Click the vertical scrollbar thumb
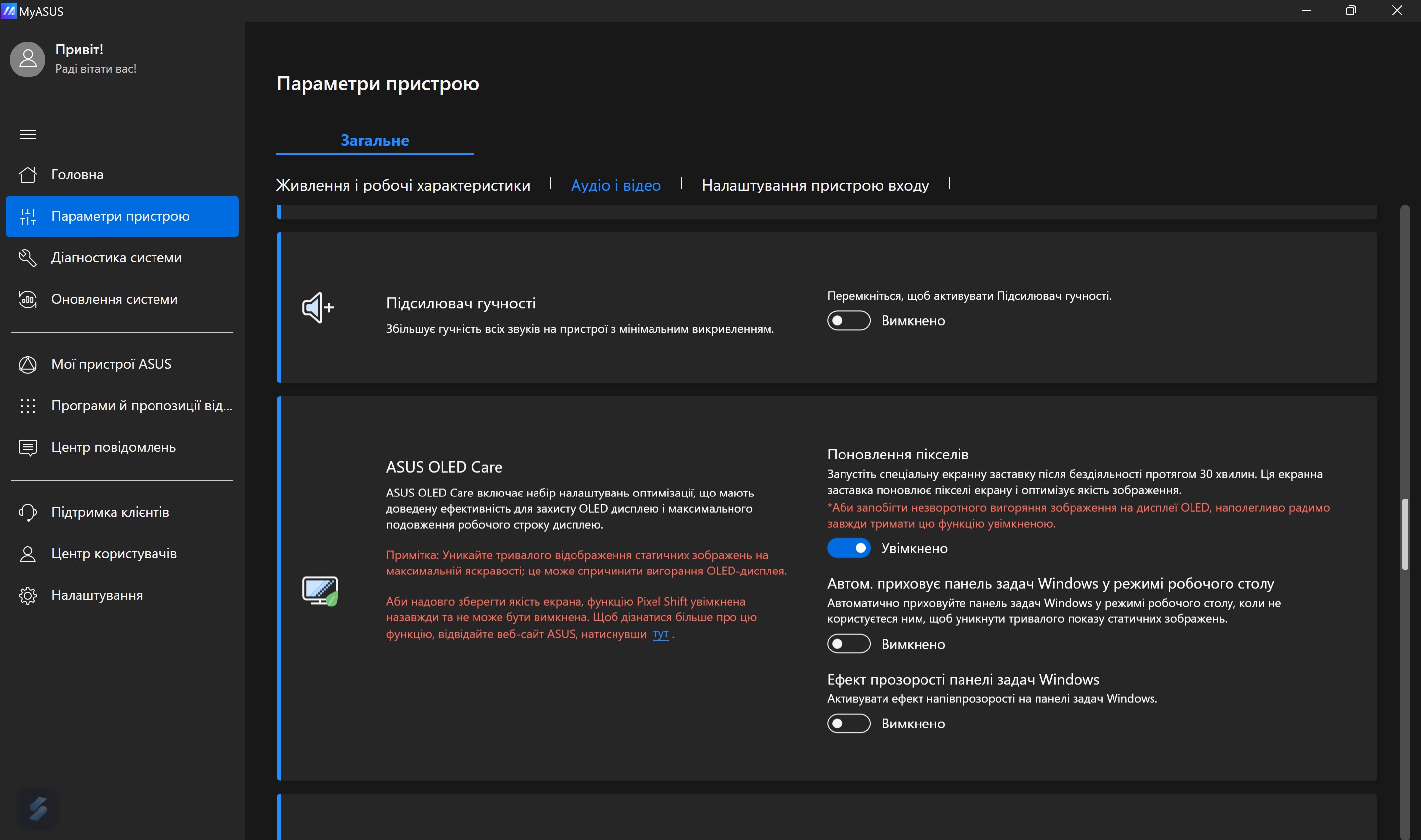This screenshot has width=1421, height=840. (x=1405, y=534)
